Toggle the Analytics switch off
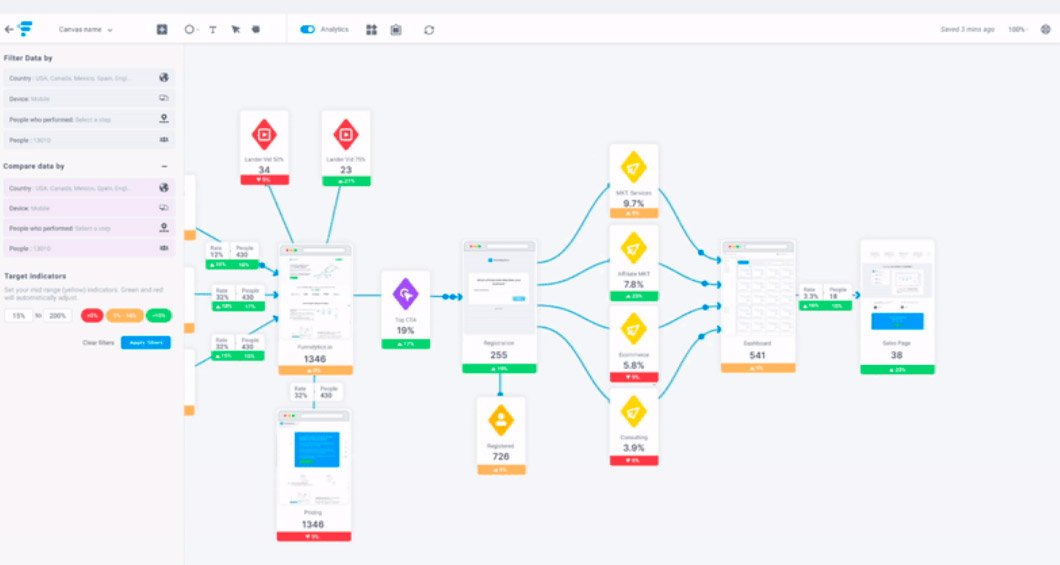The height and width of the screenshot is (565, 1060). [x=308, y=29]
